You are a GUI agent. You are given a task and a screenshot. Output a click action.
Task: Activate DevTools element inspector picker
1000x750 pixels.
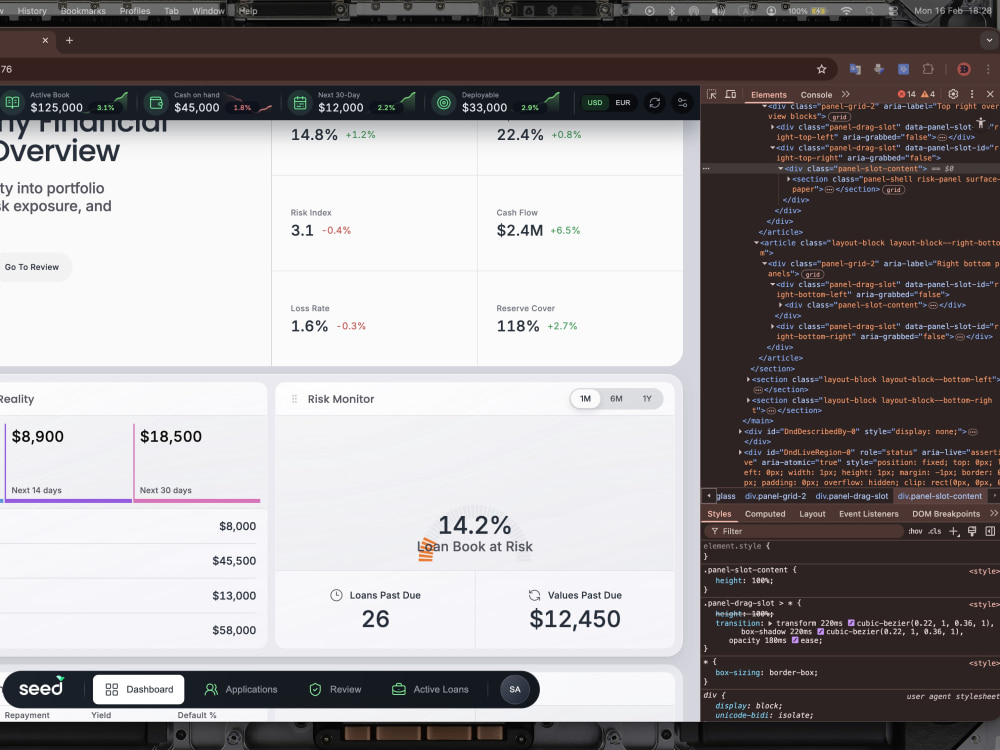712,94
